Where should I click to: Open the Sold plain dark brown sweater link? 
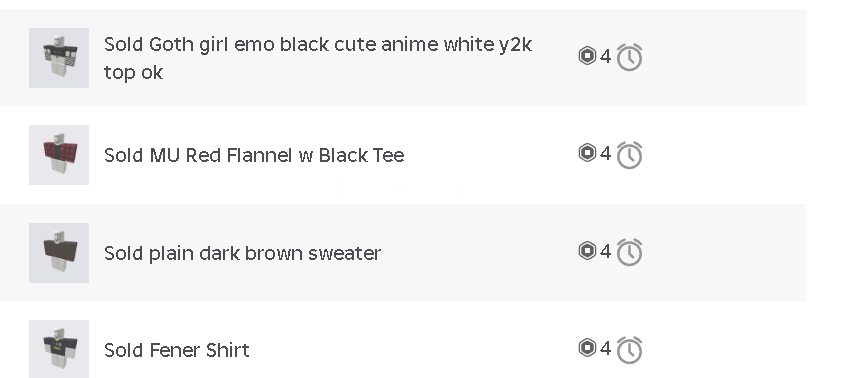242,253
